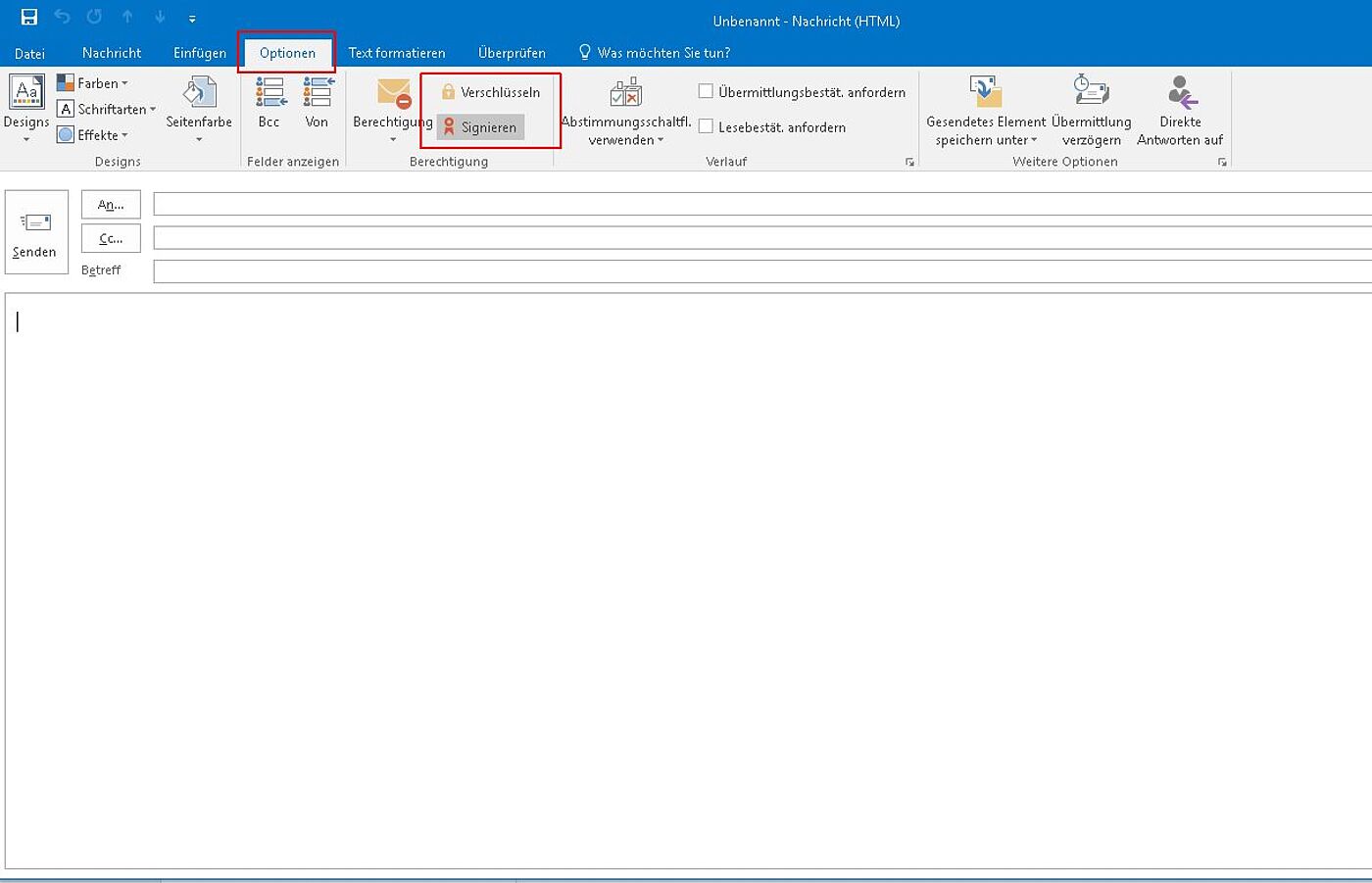Open the Berechtigung permission menu

(x=392, y=108)
